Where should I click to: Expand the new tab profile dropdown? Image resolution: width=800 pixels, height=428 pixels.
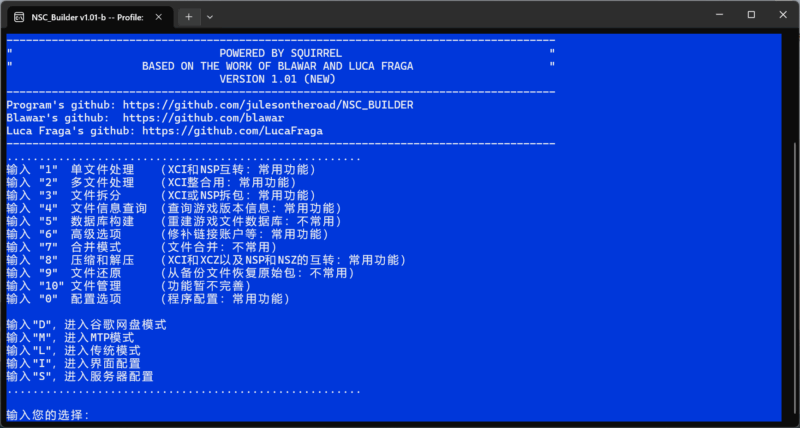pos(210,17)
